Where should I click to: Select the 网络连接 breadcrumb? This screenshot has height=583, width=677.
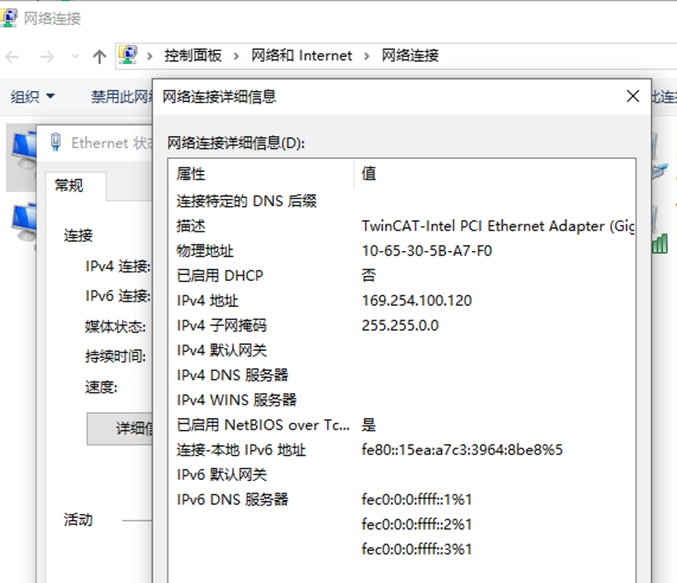click(410, 56)
